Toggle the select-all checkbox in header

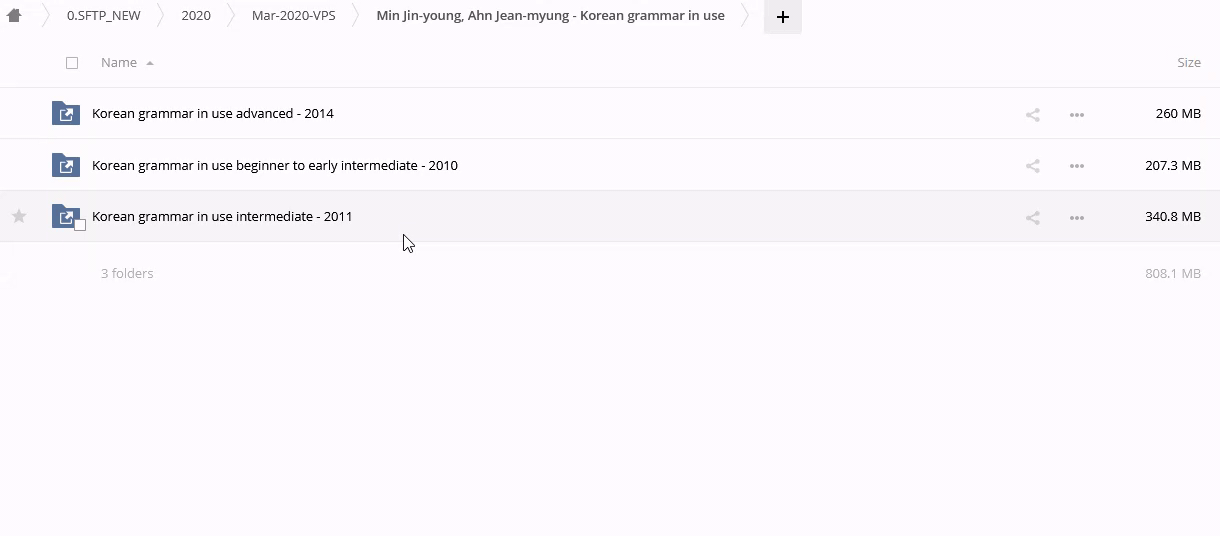click(72, 63)
